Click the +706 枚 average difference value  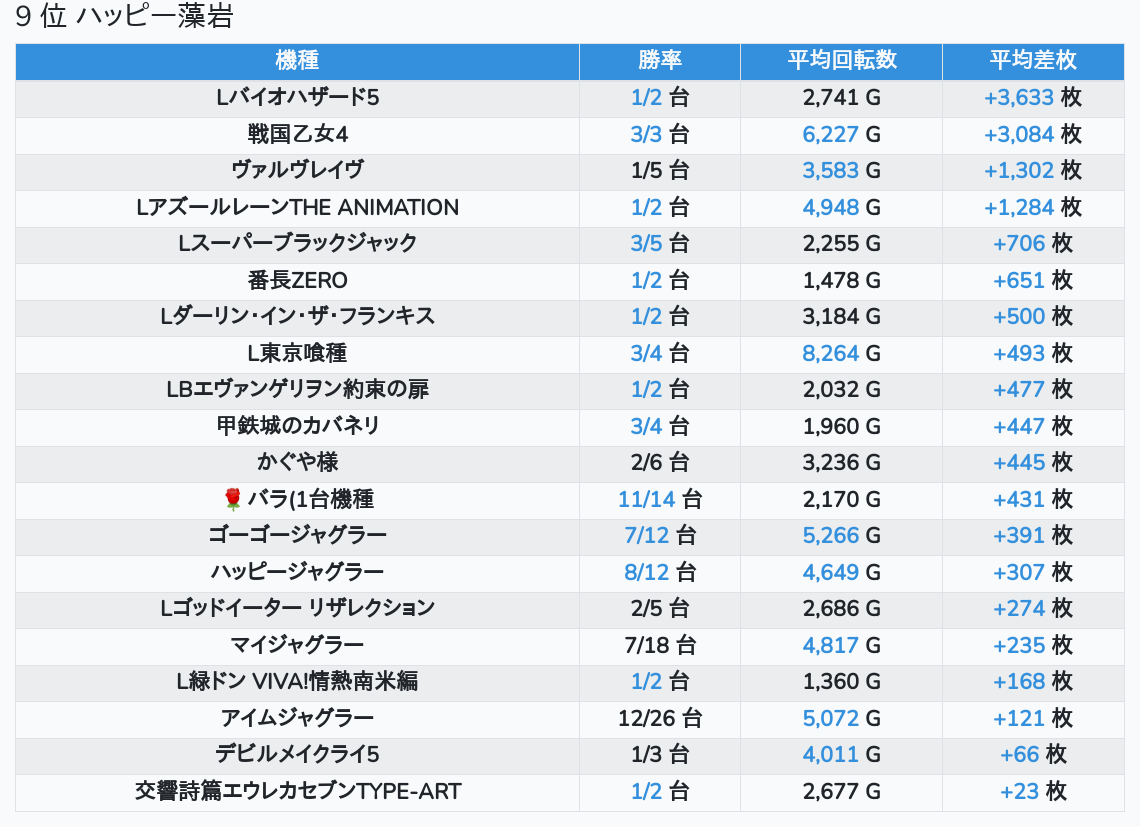(1033, 244)
